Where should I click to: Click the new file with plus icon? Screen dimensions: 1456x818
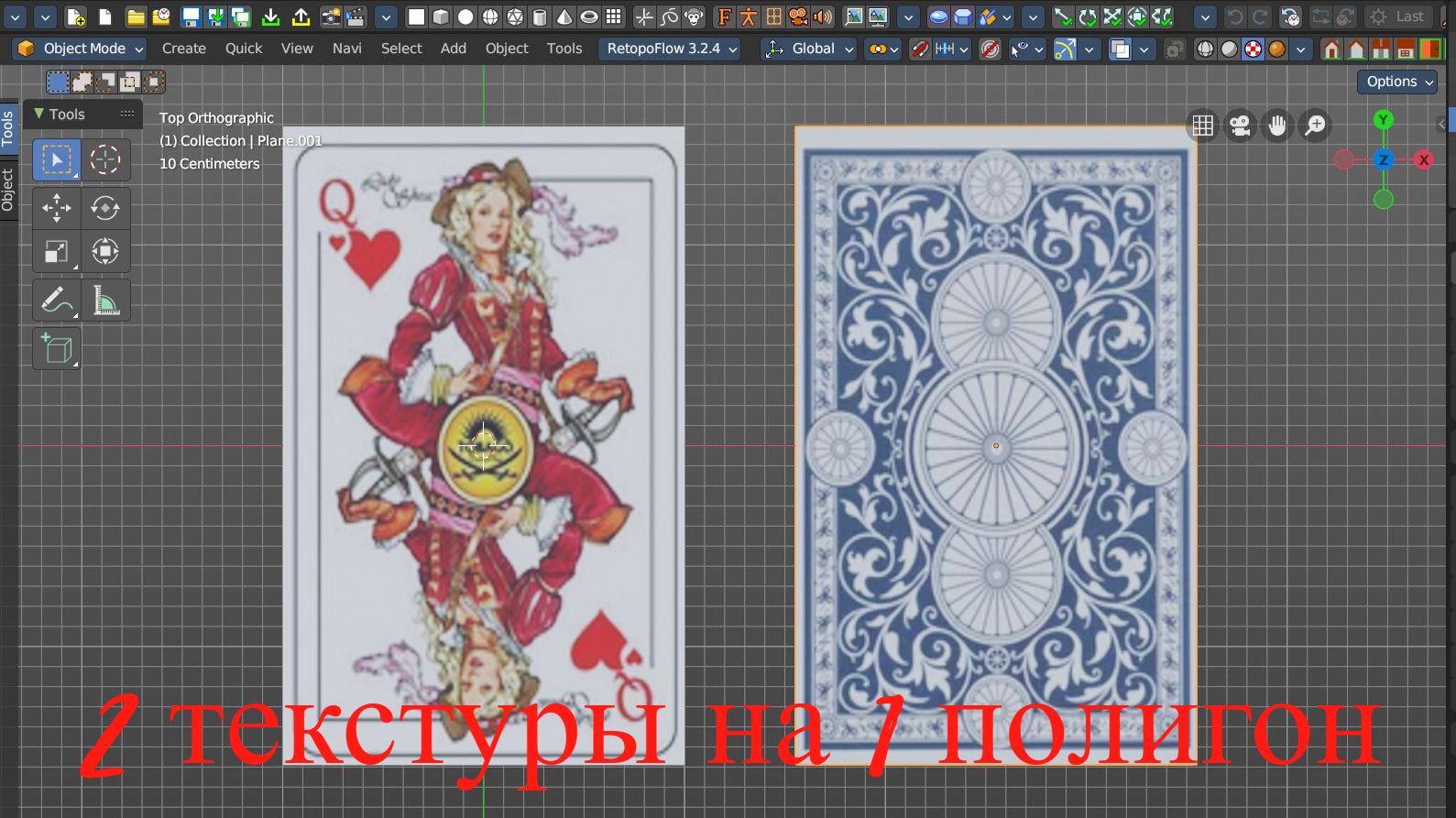[76, 16]
